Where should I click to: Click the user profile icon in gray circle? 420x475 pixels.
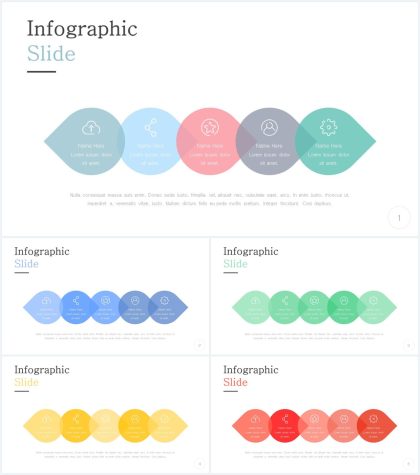[269, 128]
